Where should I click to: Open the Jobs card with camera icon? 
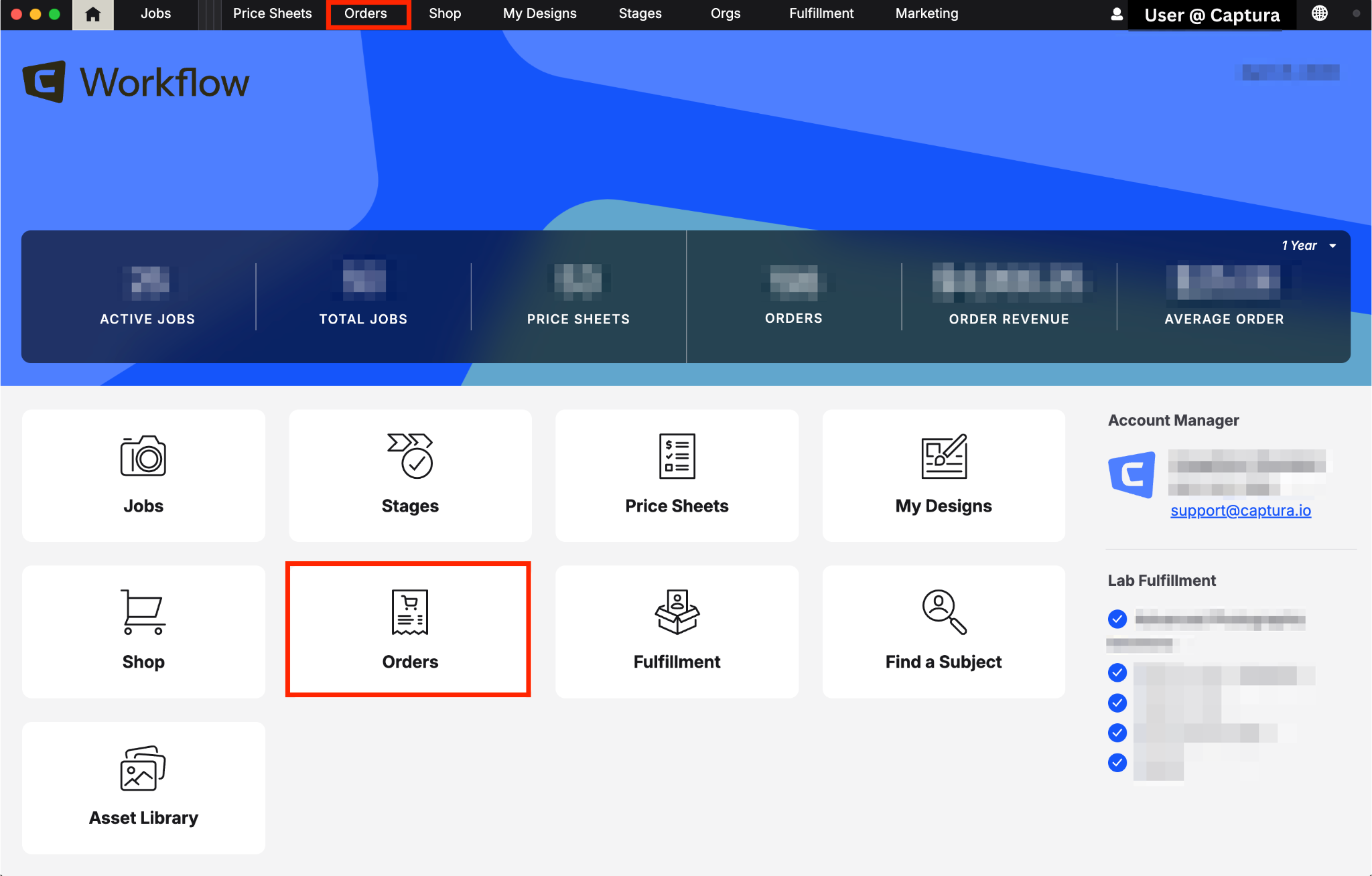[x=143, y=476]
